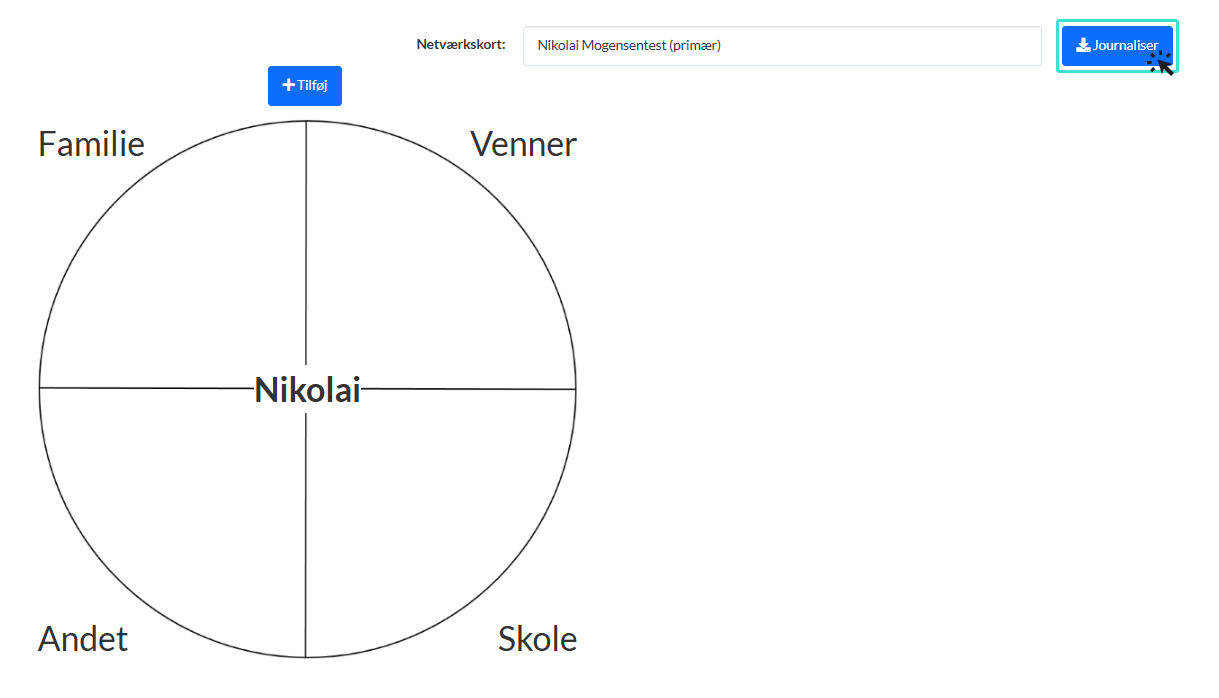Click the download icon on the Journaliser button
The height and width of the screenshot is (698, 1219).
tap(1082, 45)
